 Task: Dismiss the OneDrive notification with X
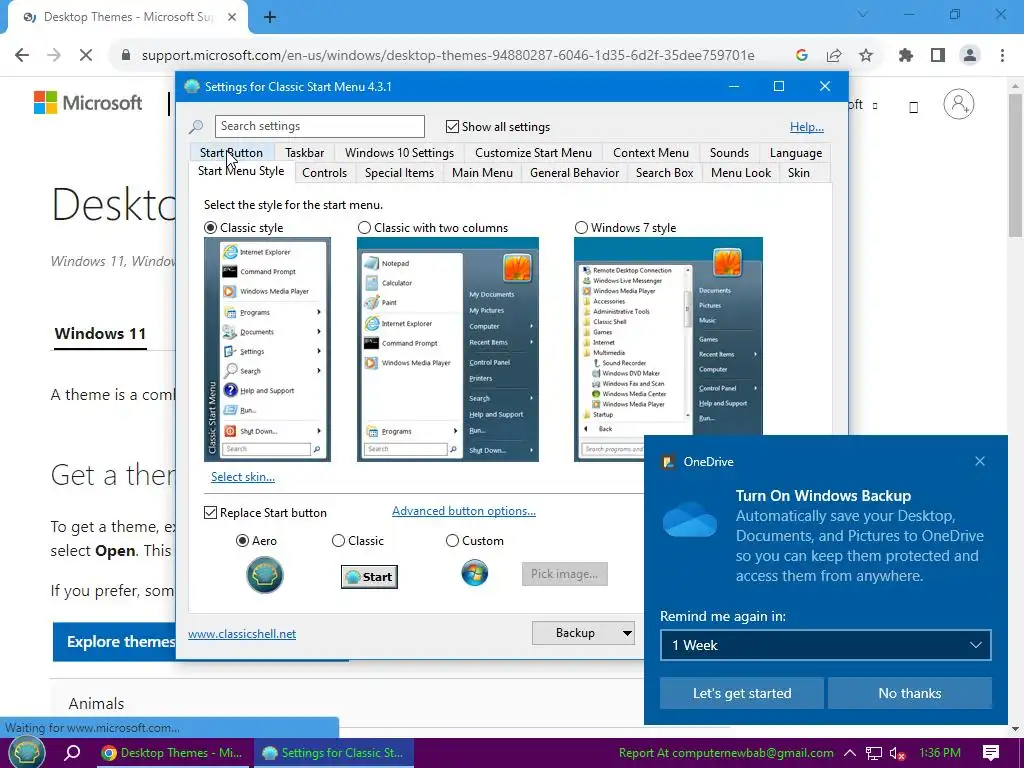coord(980,461)
